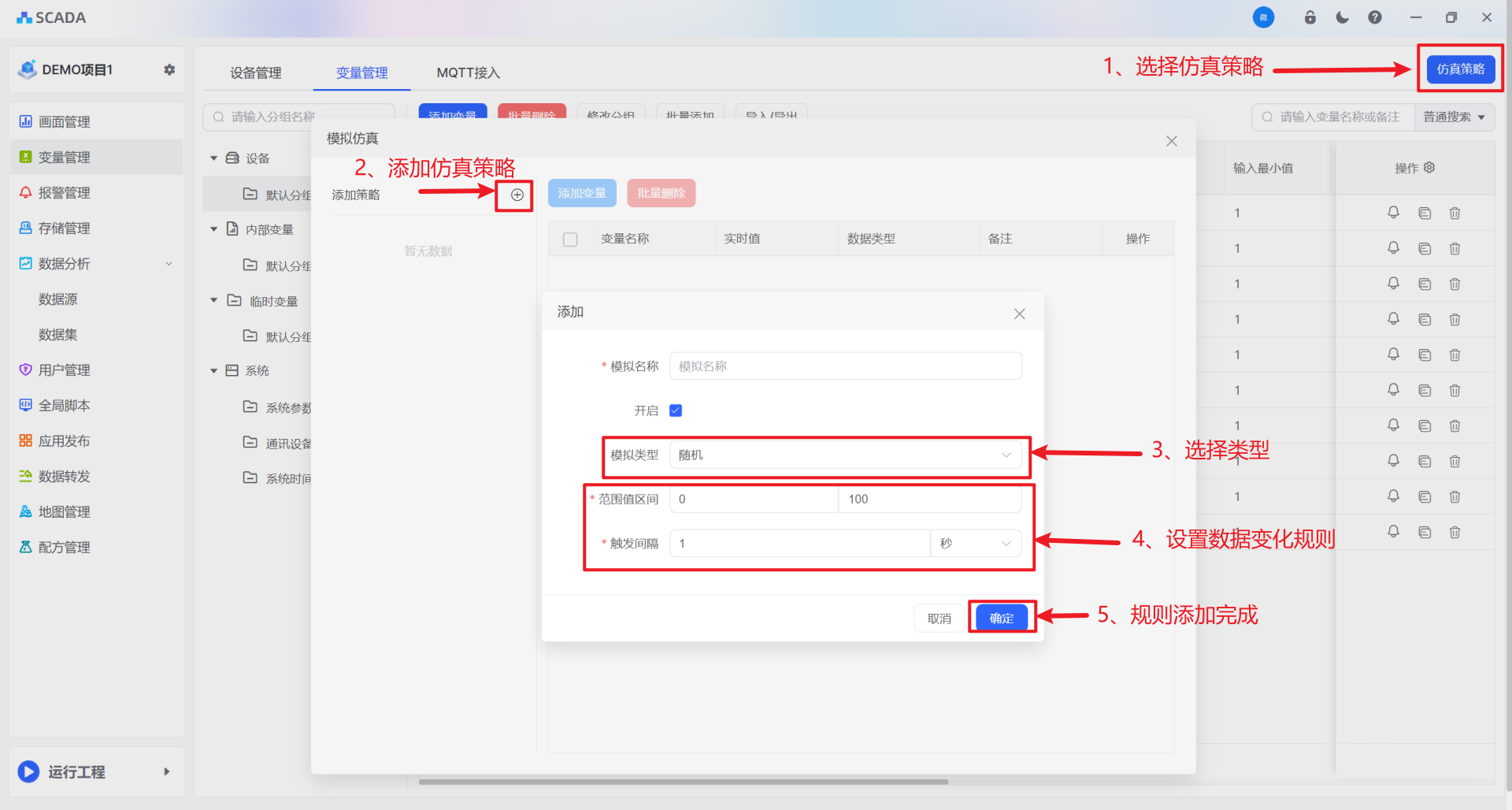Click the 确定 button

pos(1001,619)
